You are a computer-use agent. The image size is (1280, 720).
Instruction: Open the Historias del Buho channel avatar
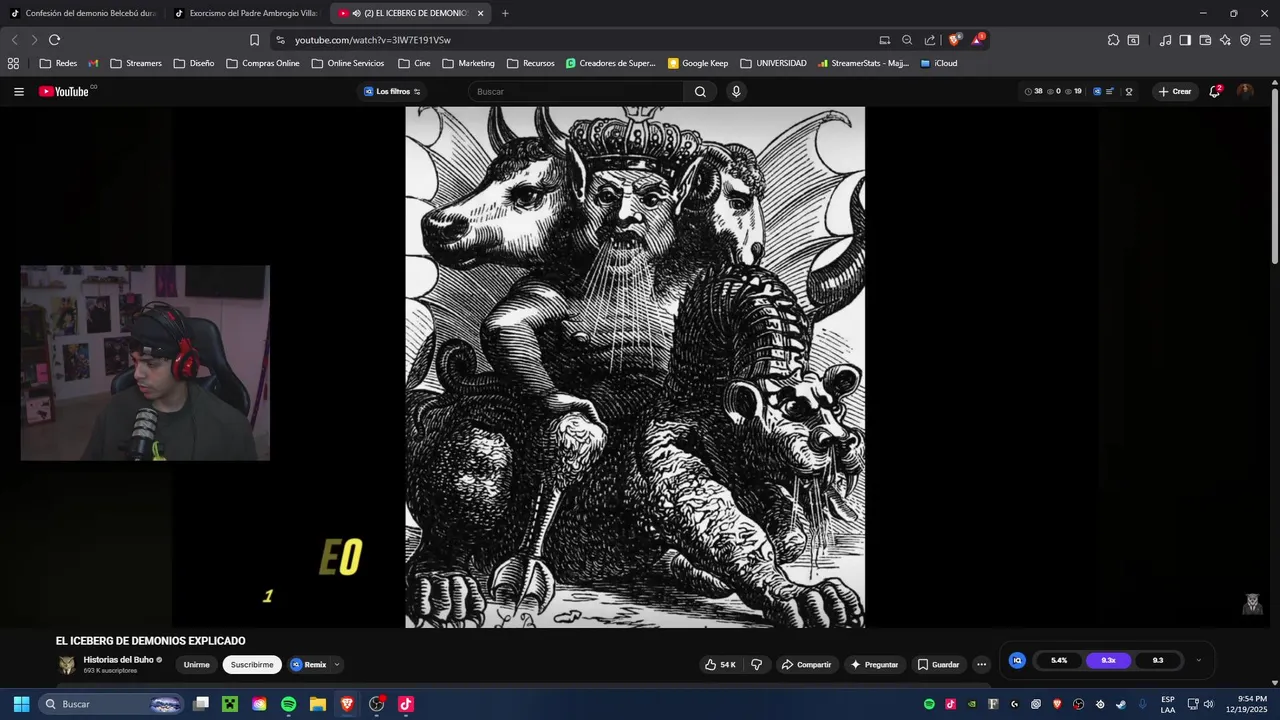click(x=67, y=665)
